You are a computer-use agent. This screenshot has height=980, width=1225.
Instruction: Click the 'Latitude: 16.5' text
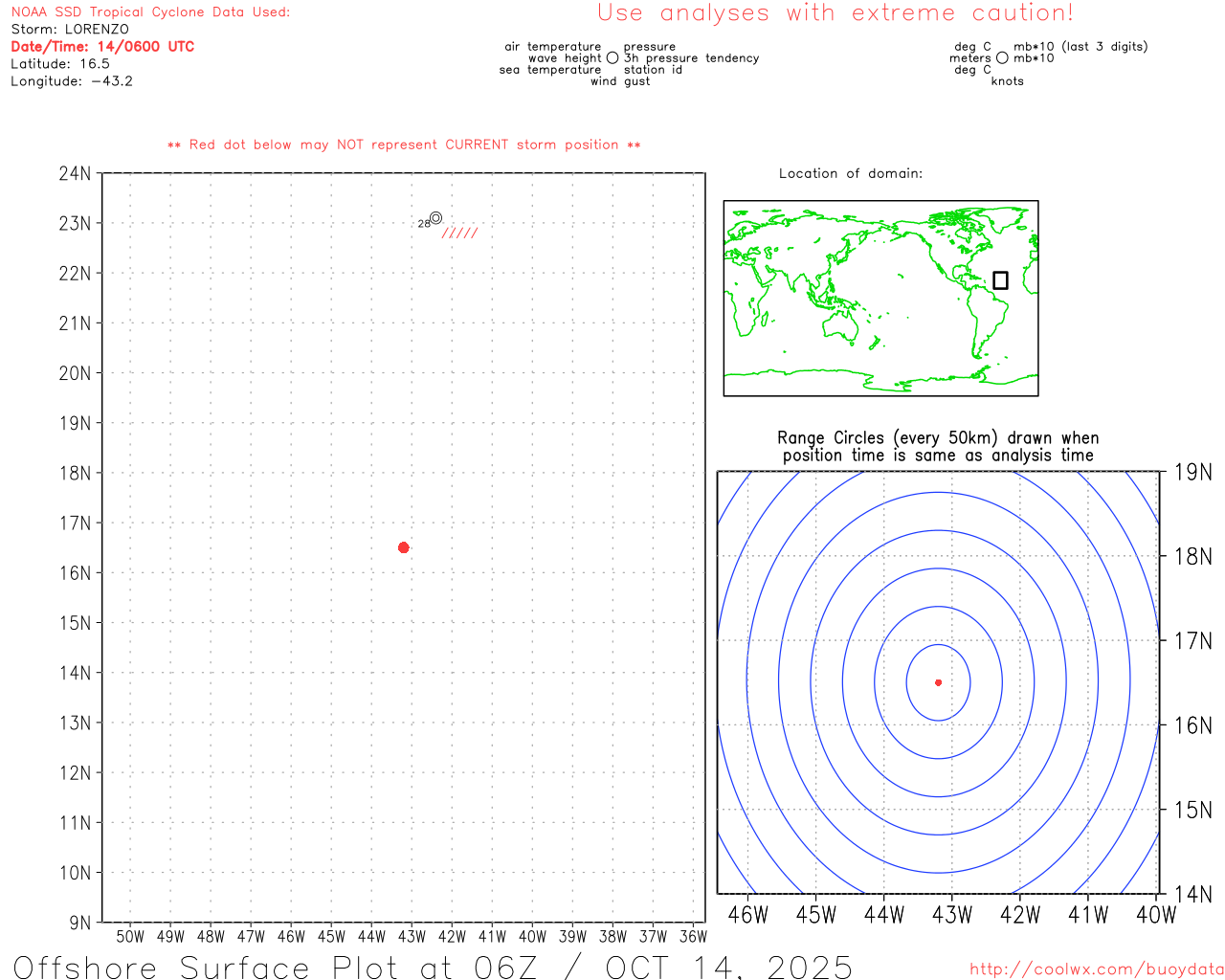60,64
